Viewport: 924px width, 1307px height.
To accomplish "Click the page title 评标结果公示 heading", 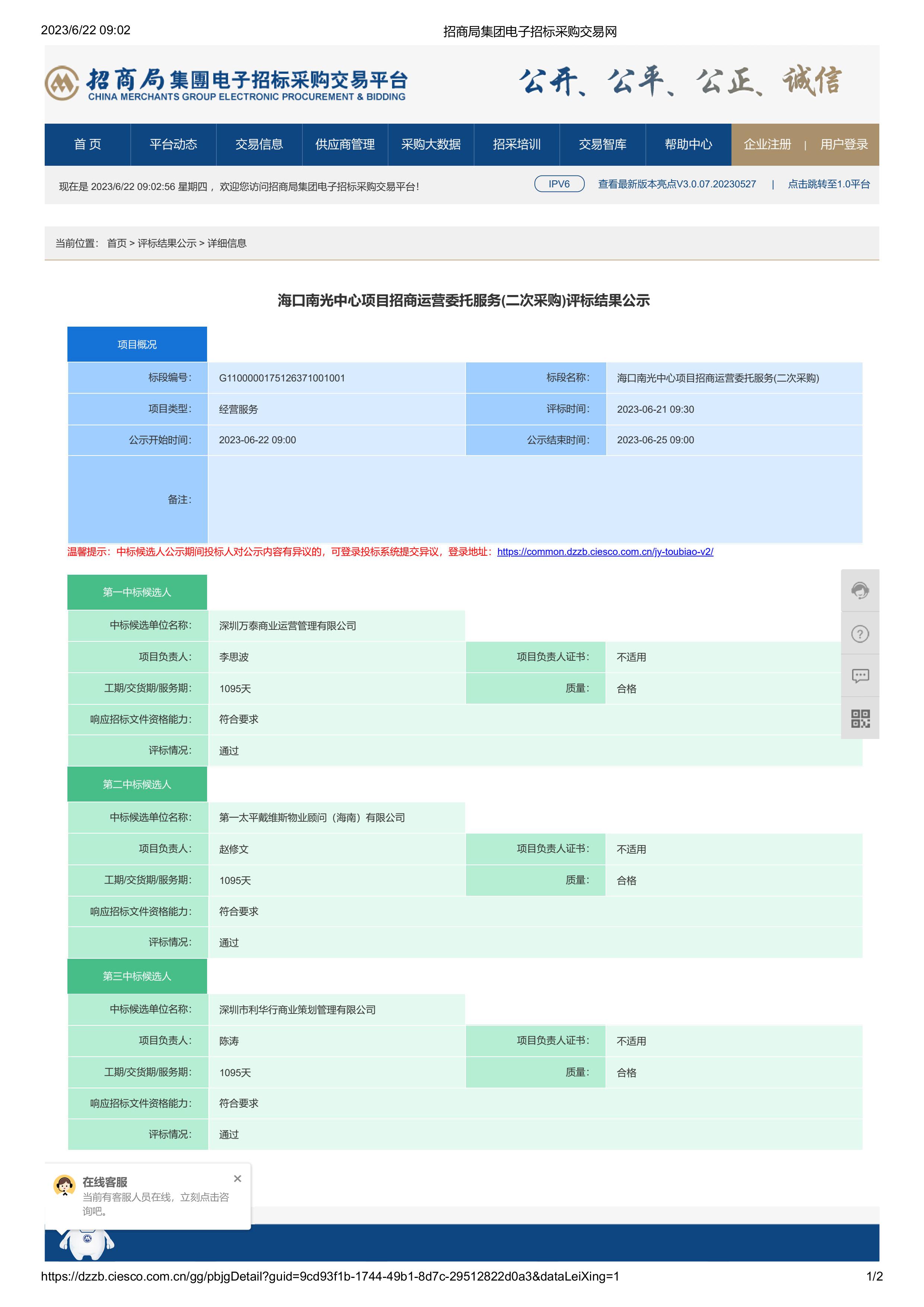I will pos(463,300).
